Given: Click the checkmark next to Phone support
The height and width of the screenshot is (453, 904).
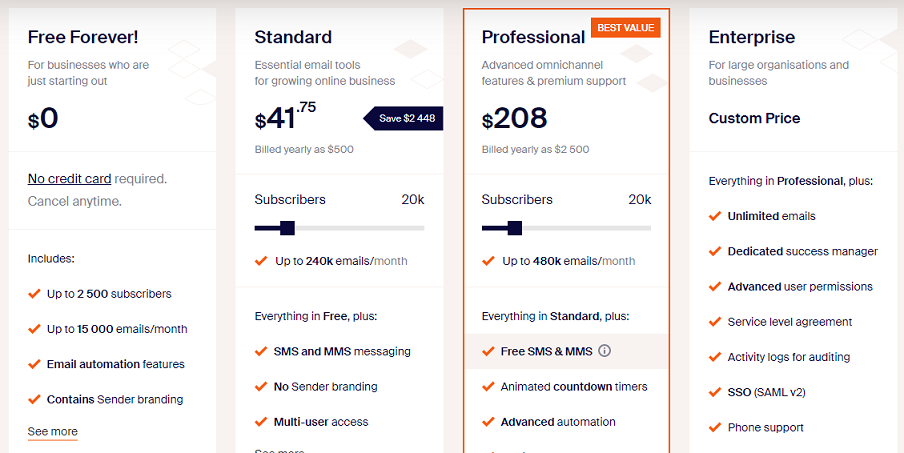Looking at the screenshot, I should click(715, 427).
